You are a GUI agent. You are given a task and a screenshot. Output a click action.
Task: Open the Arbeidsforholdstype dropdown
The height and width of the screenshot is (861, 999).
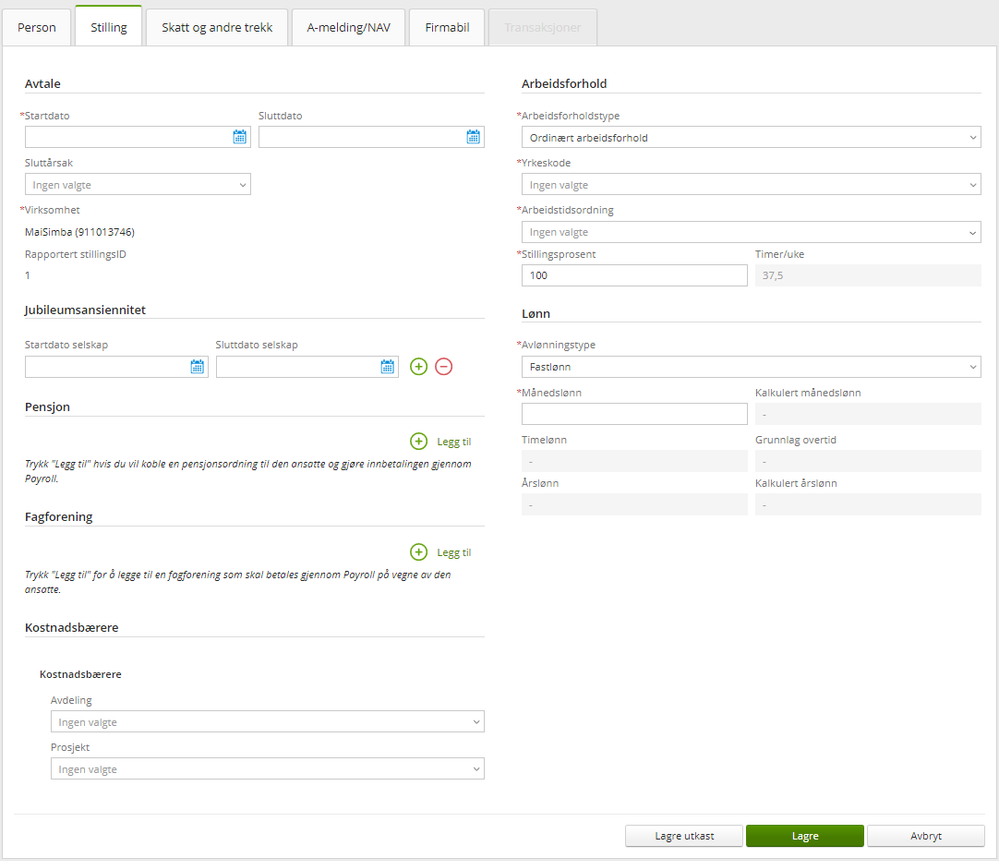click(751, 138)
